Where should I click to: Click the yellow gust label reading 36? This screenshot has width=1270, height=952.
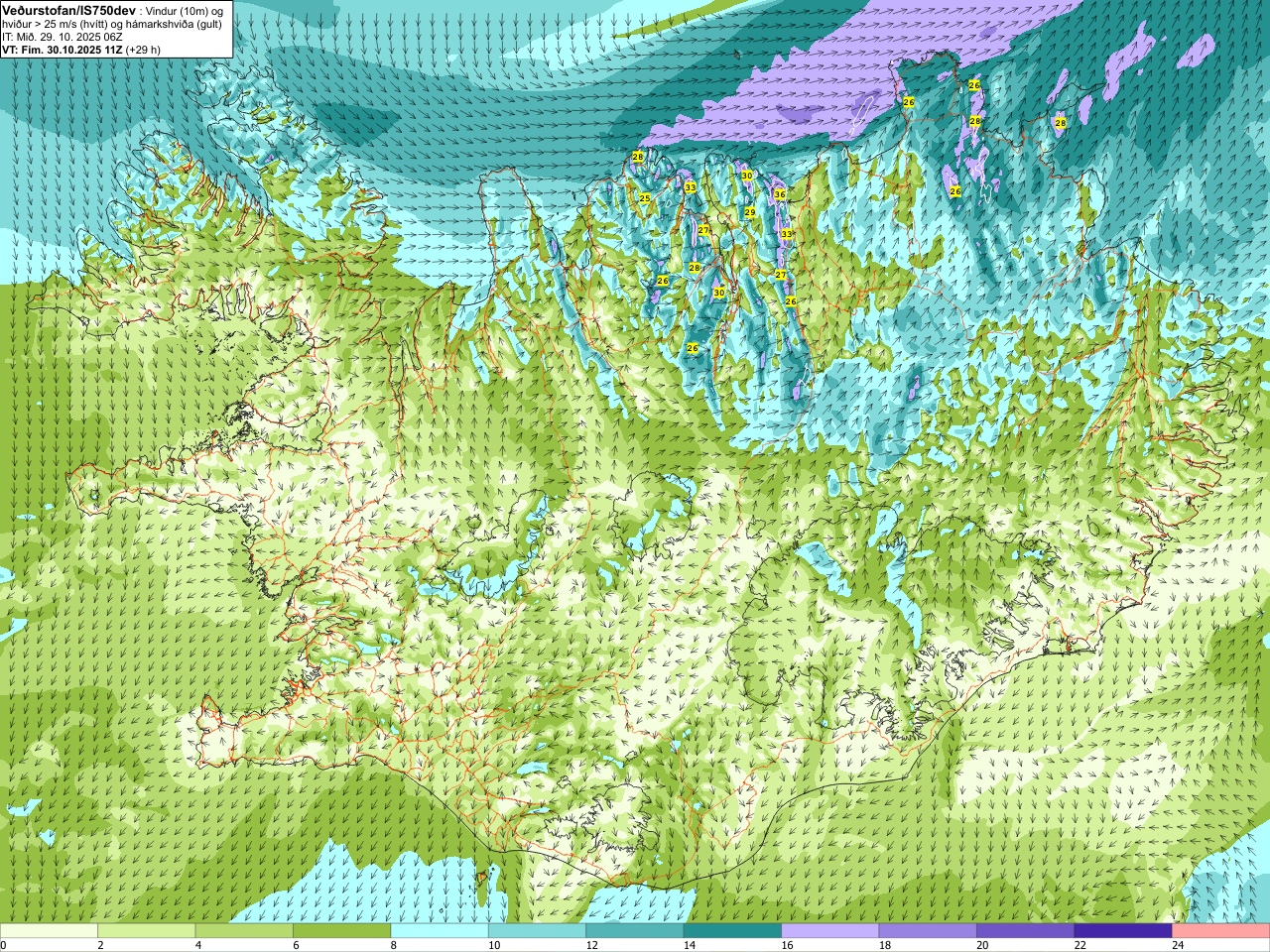tap(780, 194)
